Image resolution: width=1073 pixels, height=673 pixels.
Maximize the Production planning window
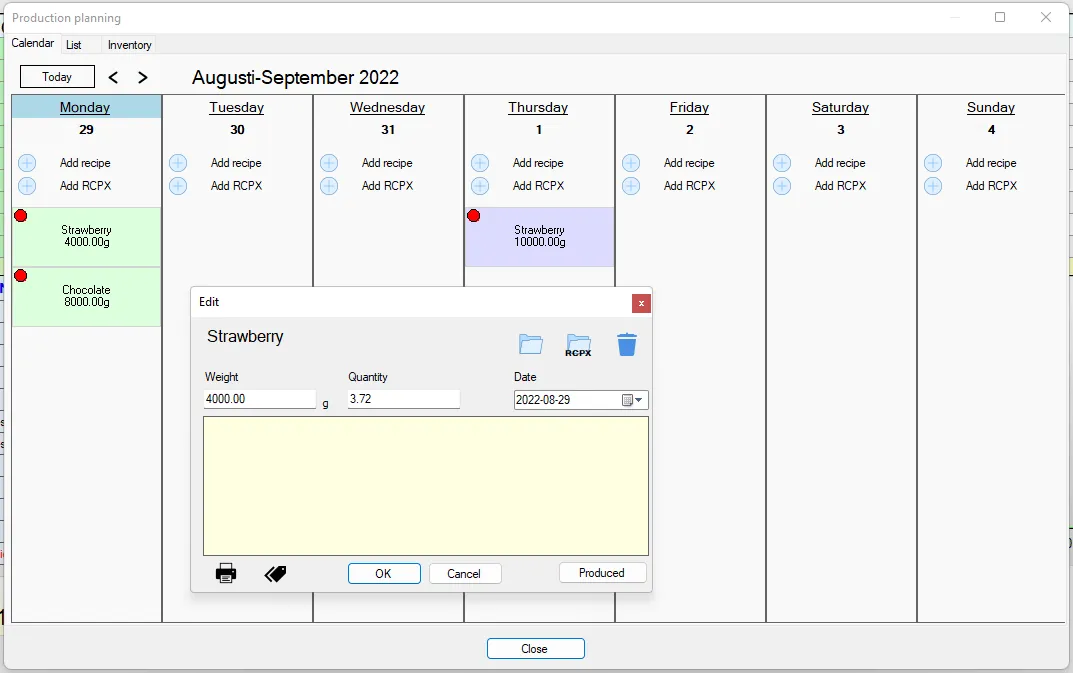pos(1000,17)
